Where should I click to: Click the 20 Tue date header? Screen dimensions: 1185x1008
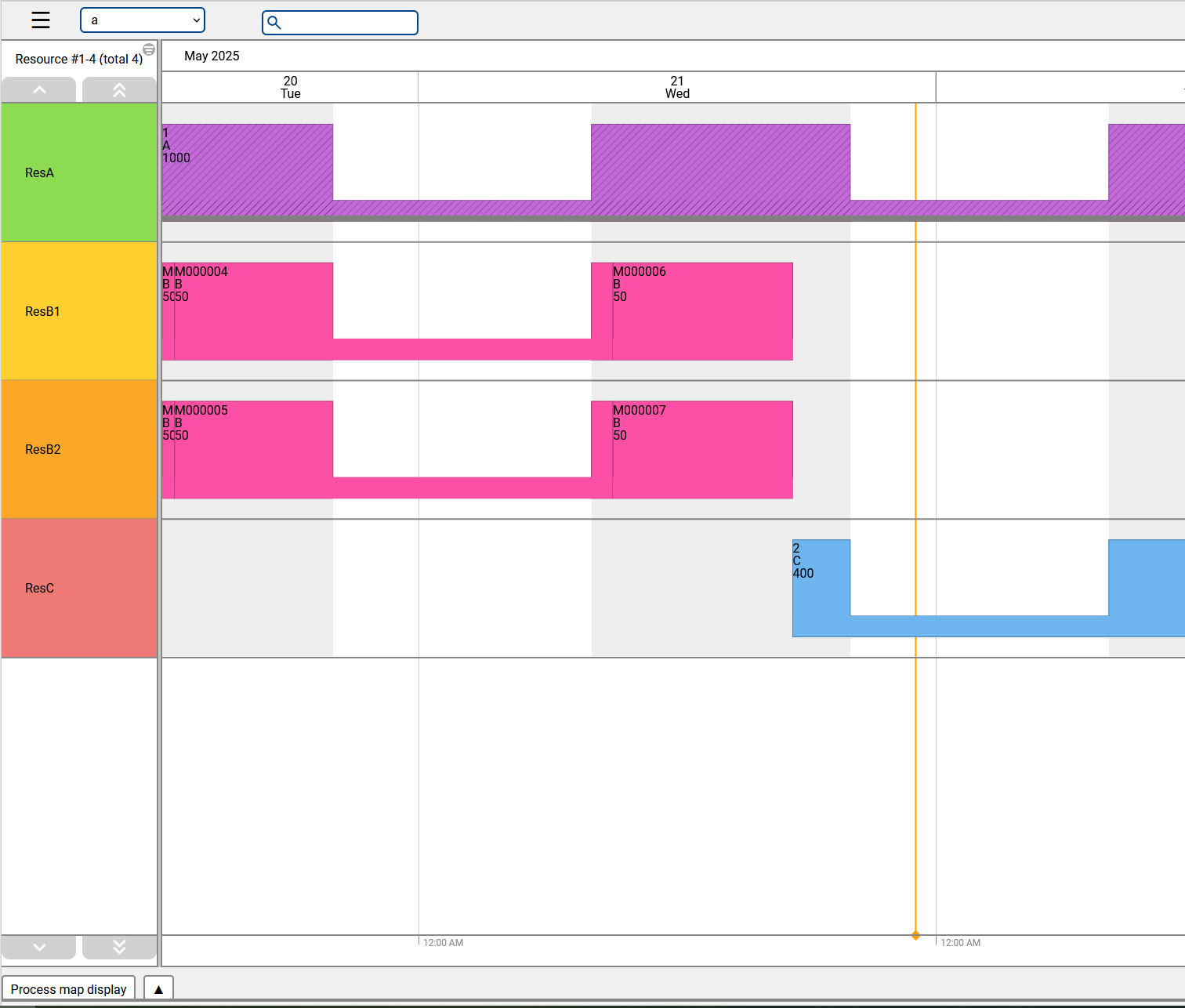pyautogui.click(x=290, y=87)
